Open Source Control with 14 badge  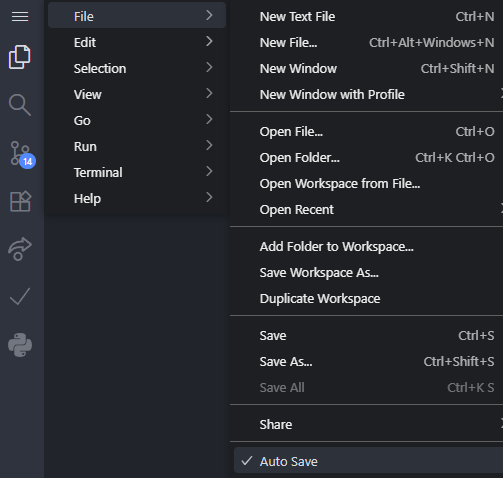(x=22, y=154)
